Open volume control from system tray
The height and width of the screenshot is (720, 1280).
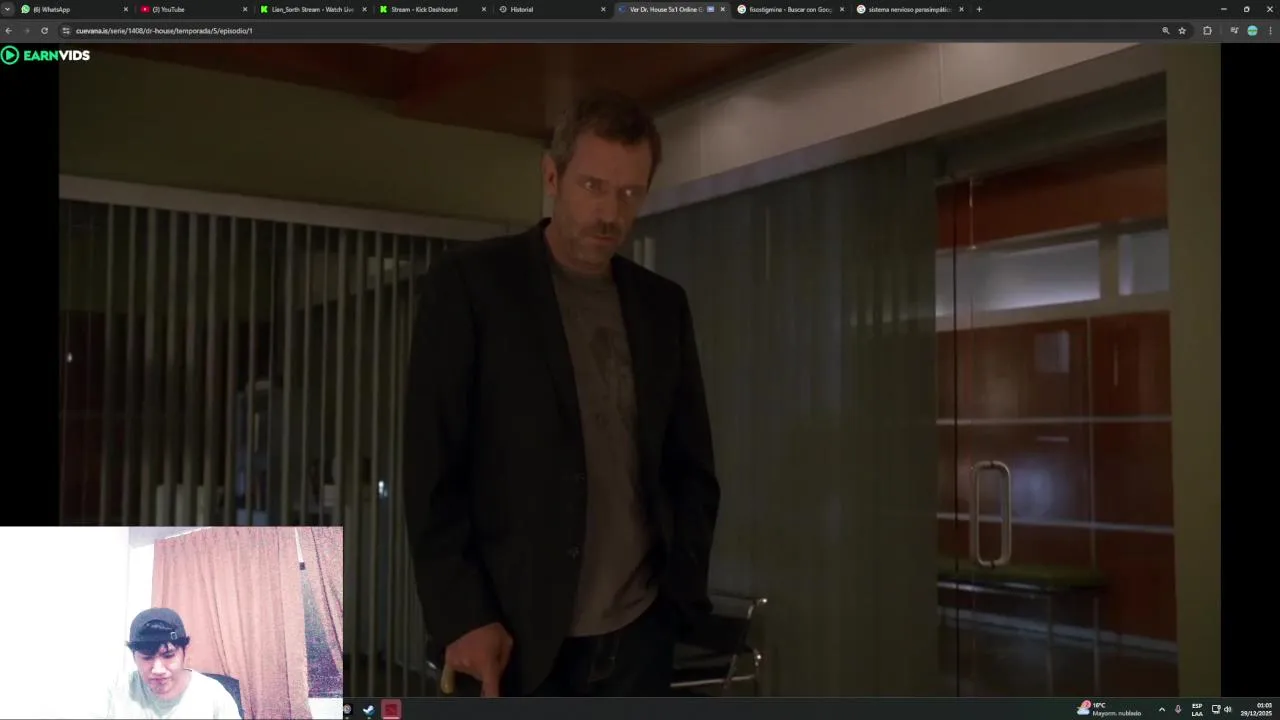coord(1228,709)
